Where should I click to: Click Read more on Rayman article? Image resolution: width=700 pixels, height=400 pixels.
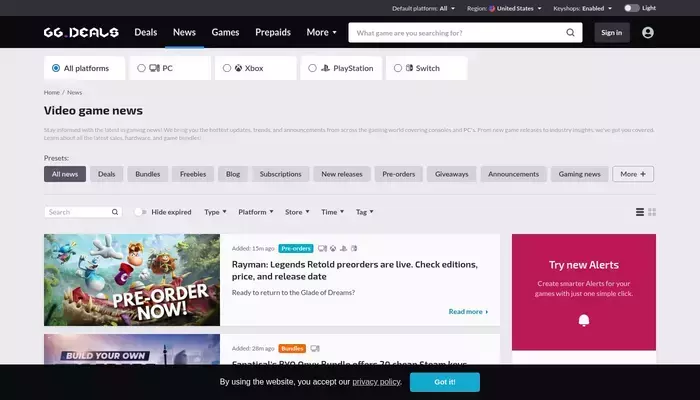point(468,312)
